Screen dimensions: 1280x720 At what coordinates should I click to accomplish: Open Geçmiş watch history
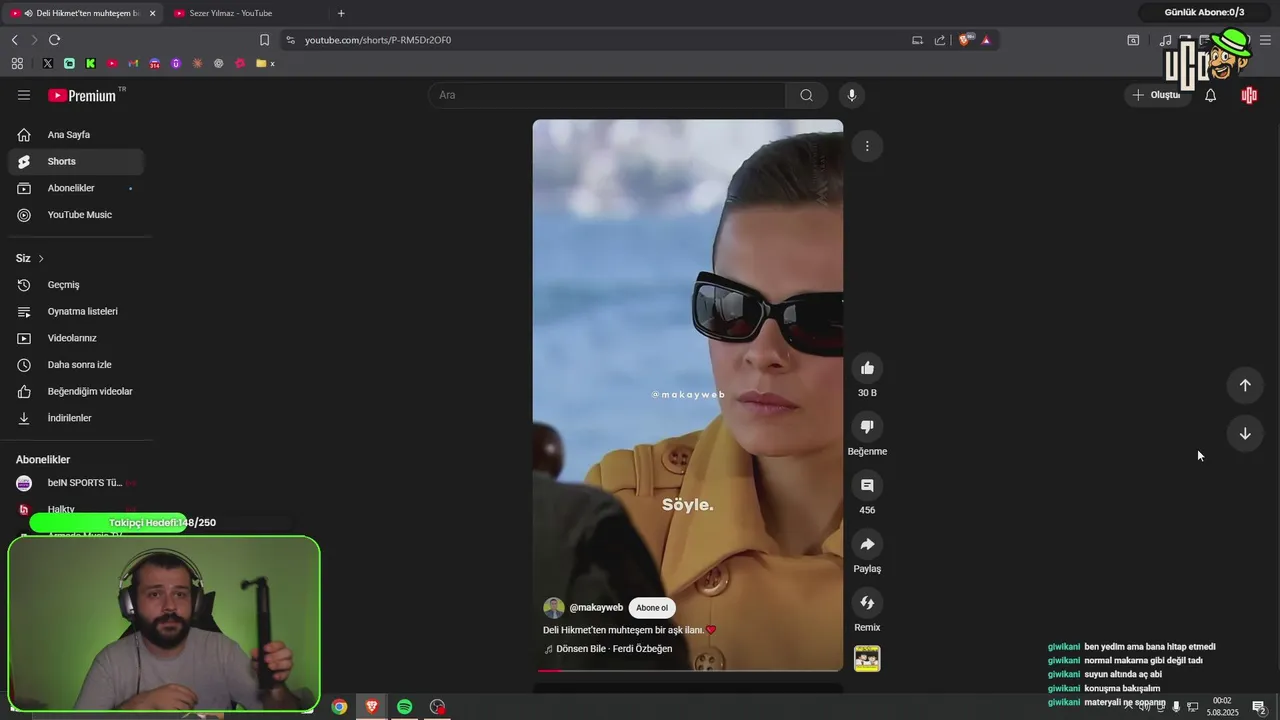[76, 285]
